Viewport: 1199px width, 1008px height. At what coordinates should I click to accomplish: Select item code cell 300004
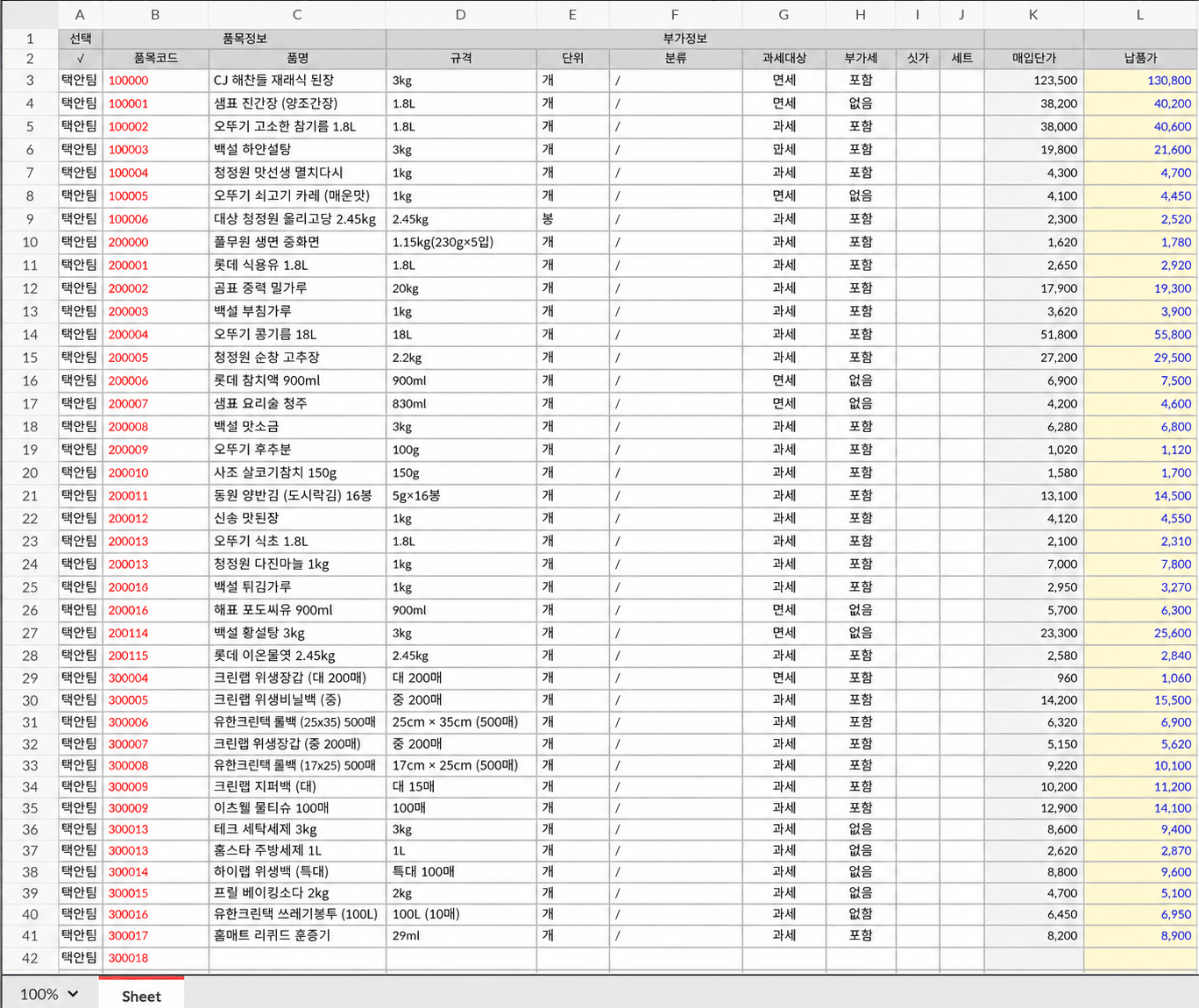tap(156, 678)
